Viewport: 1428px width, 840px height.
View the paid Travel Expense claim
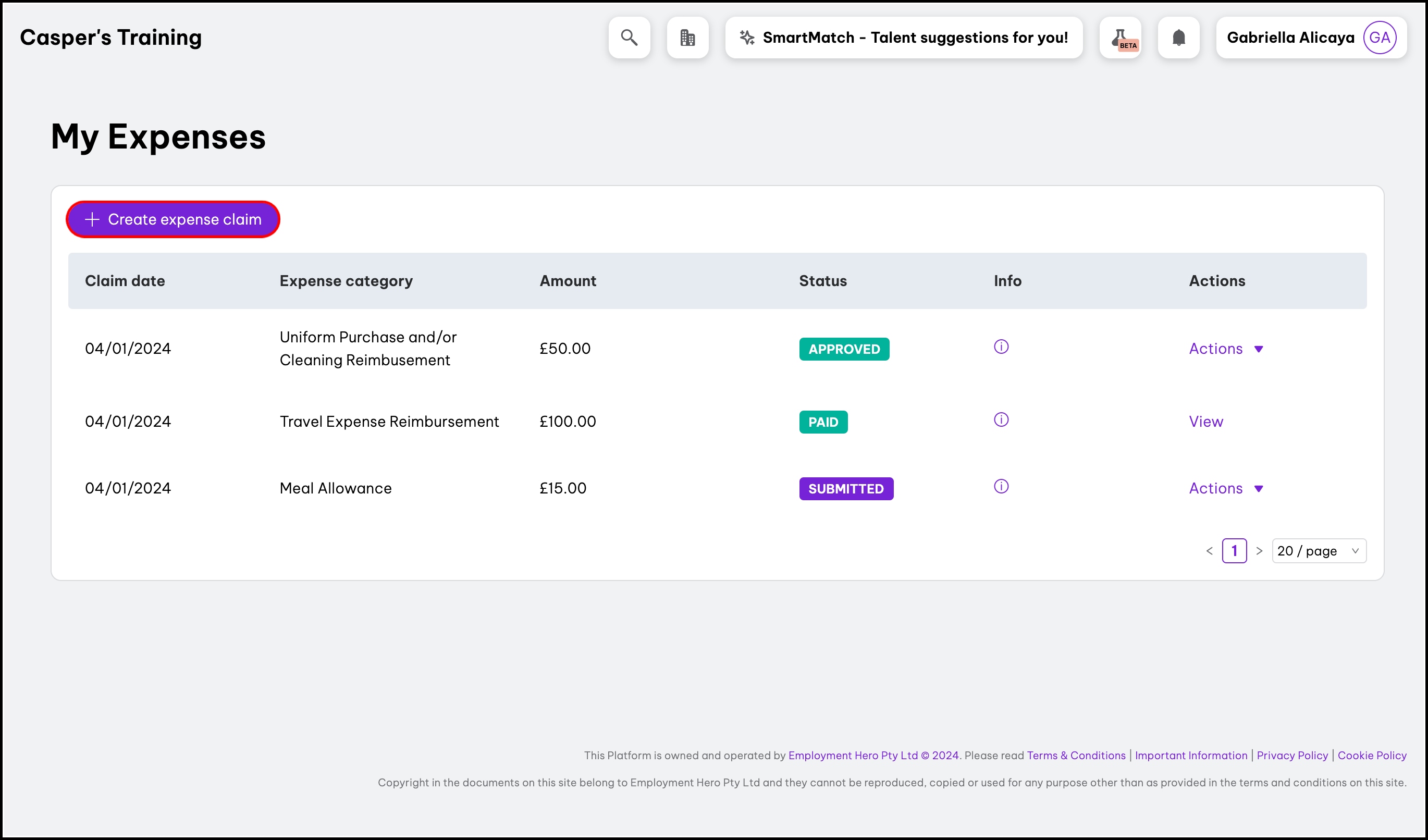pyautogui.click(x=1206, y=422)
